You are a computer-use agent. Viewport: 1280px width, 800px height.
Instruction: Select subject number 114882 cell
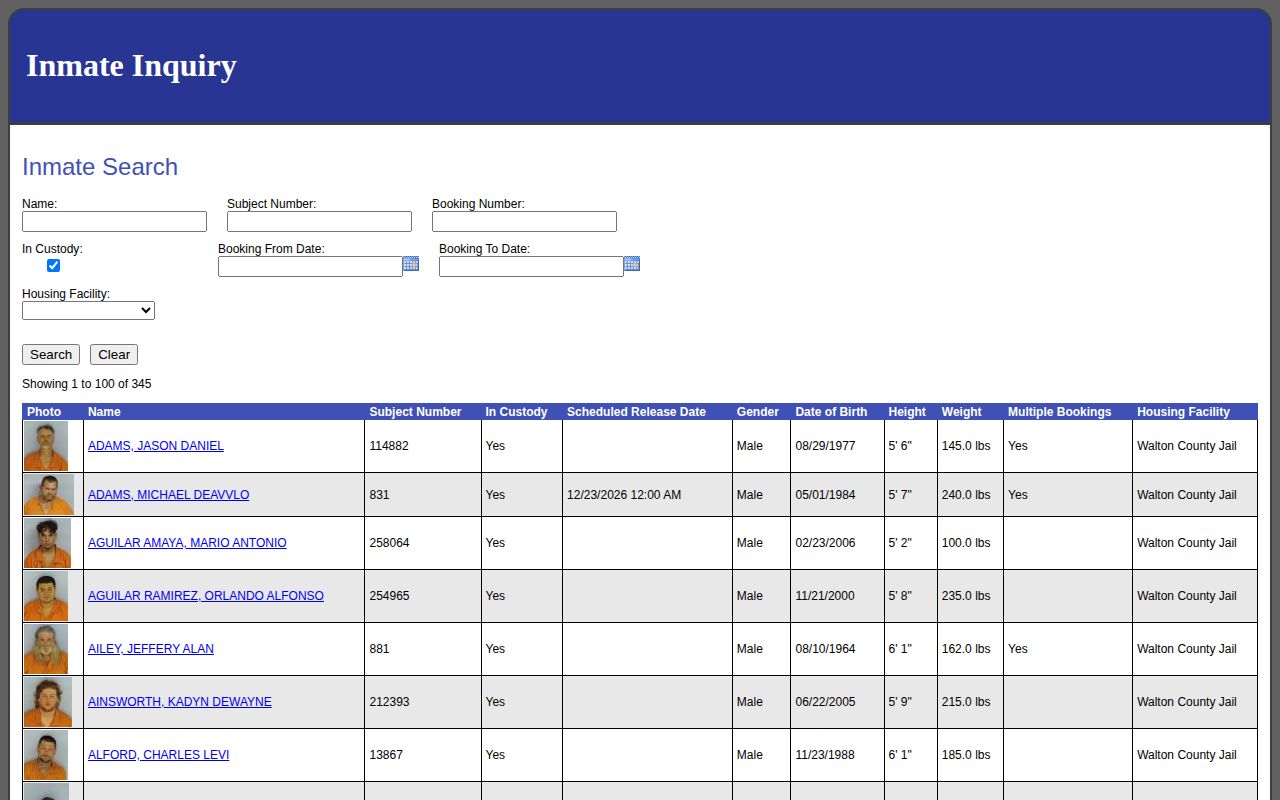[x=423, y=446]
